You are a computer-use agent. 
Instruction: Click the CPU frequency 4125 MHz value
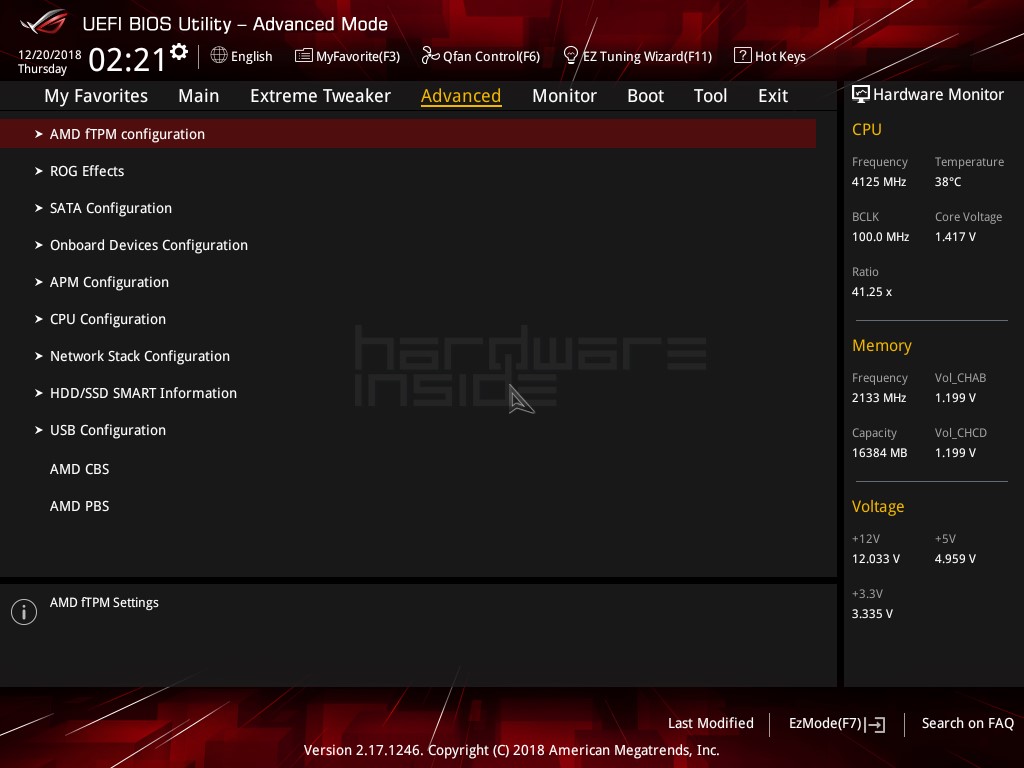coord(878,182)
